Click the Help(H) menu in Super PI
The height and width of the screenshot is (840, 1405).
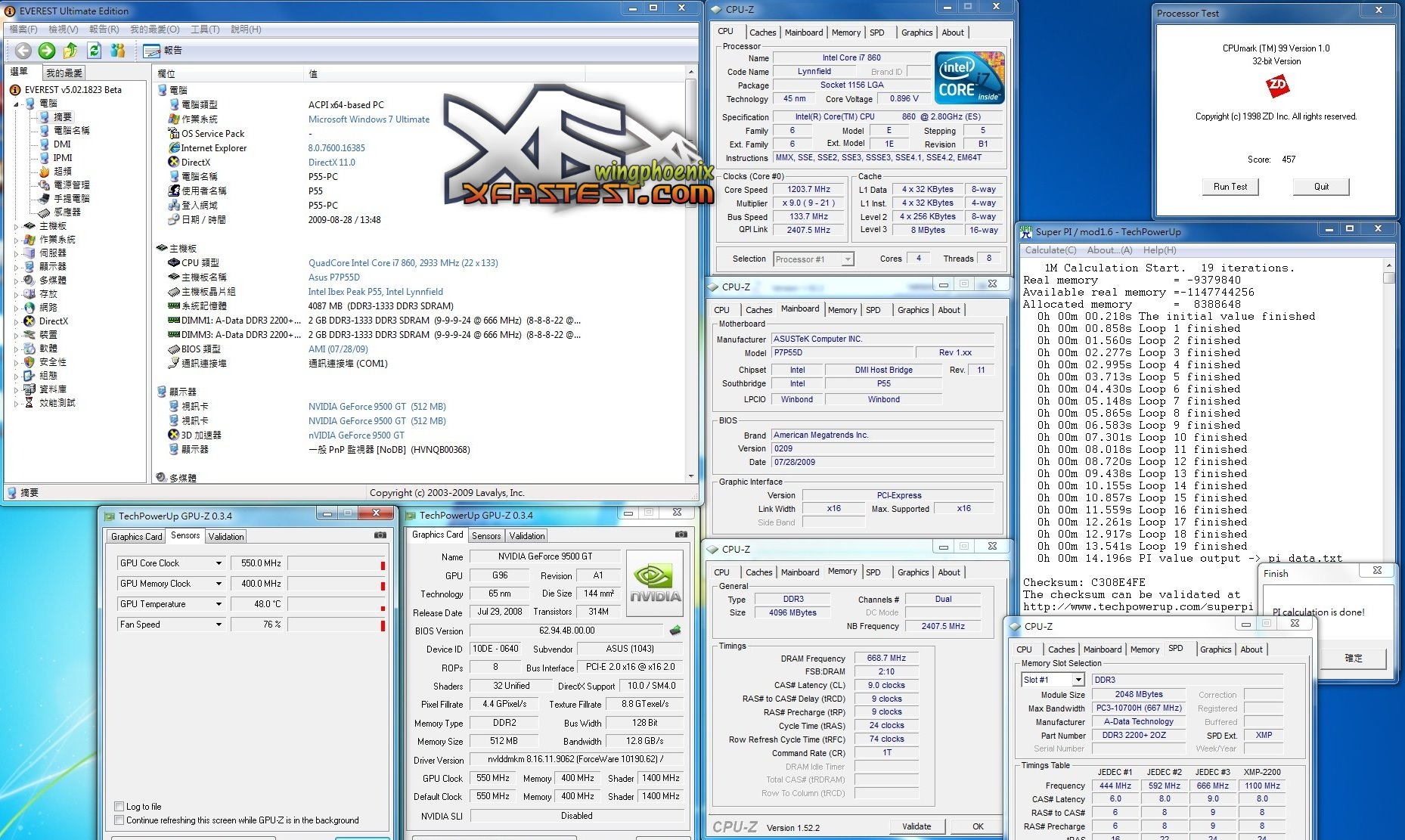tap(1159, 250)
